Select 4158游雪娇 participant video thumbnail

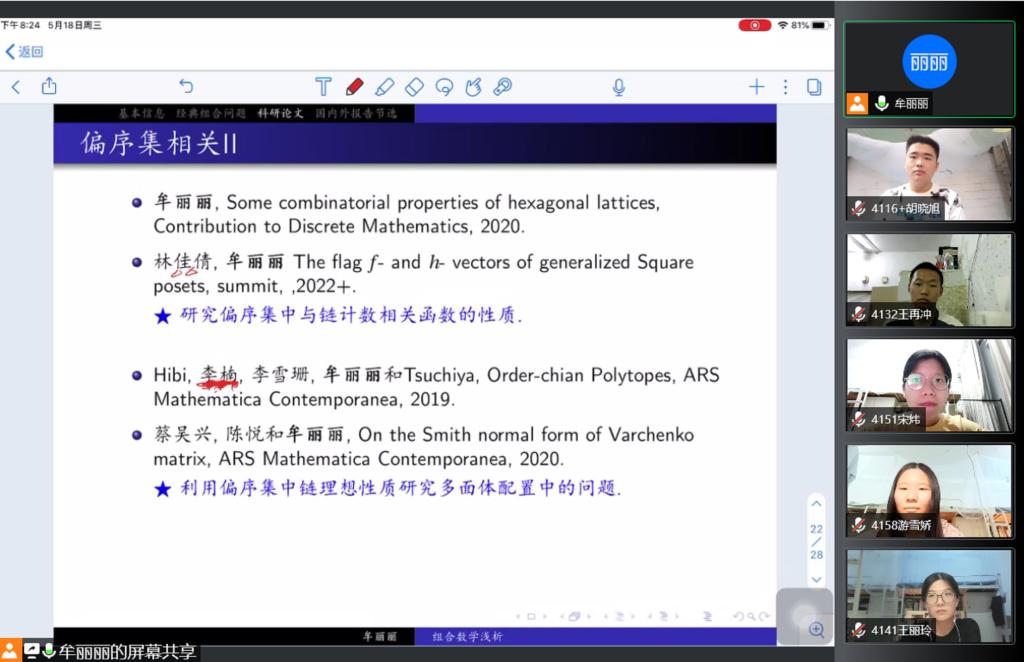[x=929, y=490]
